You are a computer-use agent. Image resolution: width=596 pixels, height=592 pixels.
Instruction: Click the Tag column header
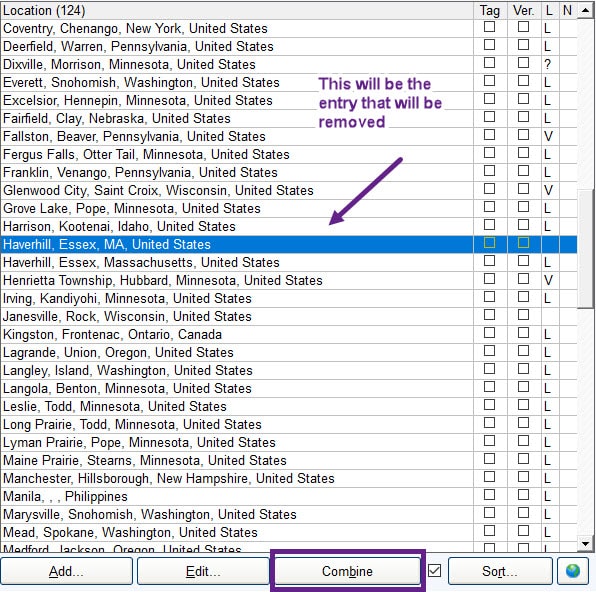(490, 11)
